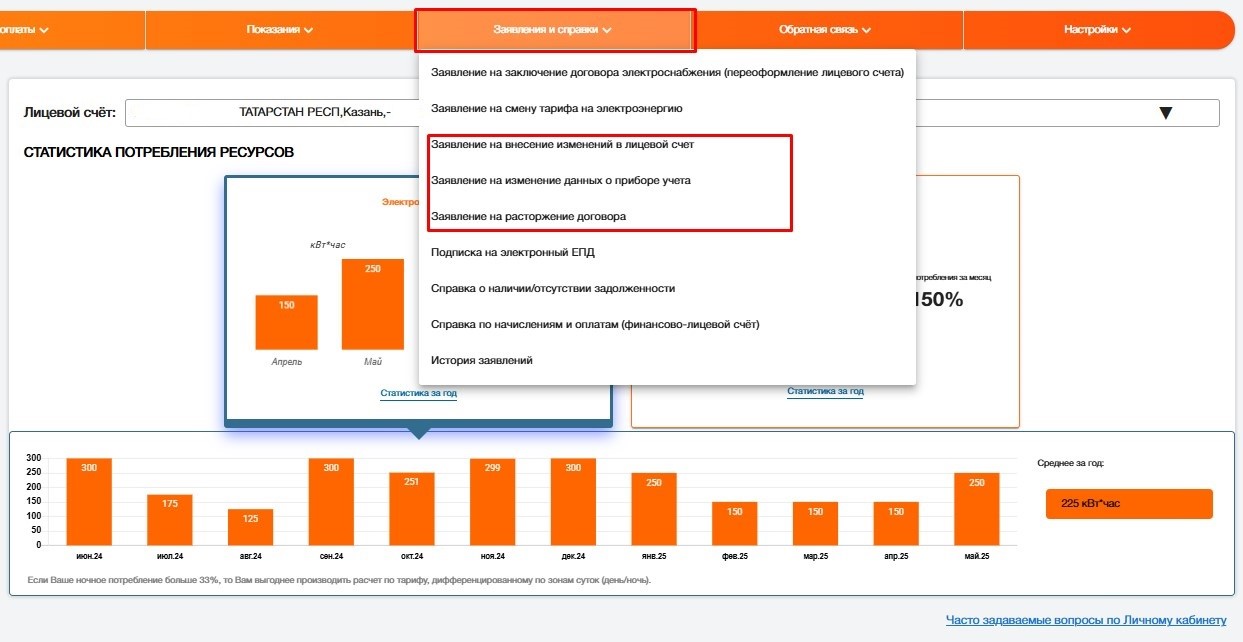
Task: Select Заявление на внесение изменений в лицевой счет
Action: click(x=562, y=144)
